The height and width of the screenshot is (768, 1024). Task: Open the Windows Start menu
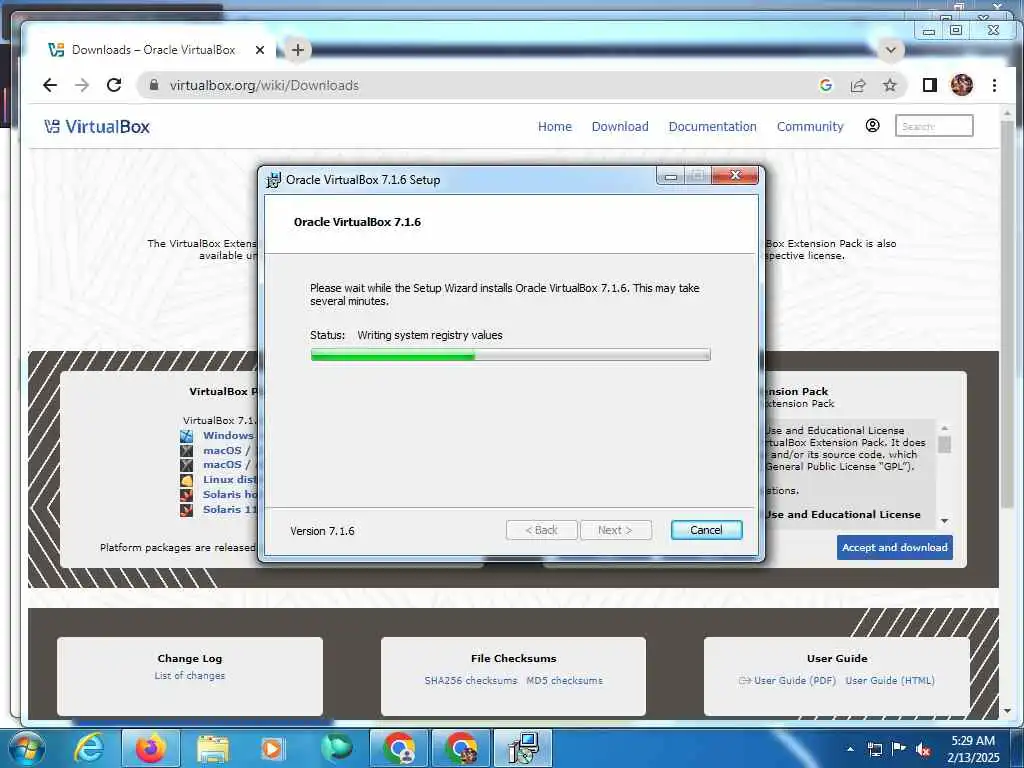[x=26, y=748]
